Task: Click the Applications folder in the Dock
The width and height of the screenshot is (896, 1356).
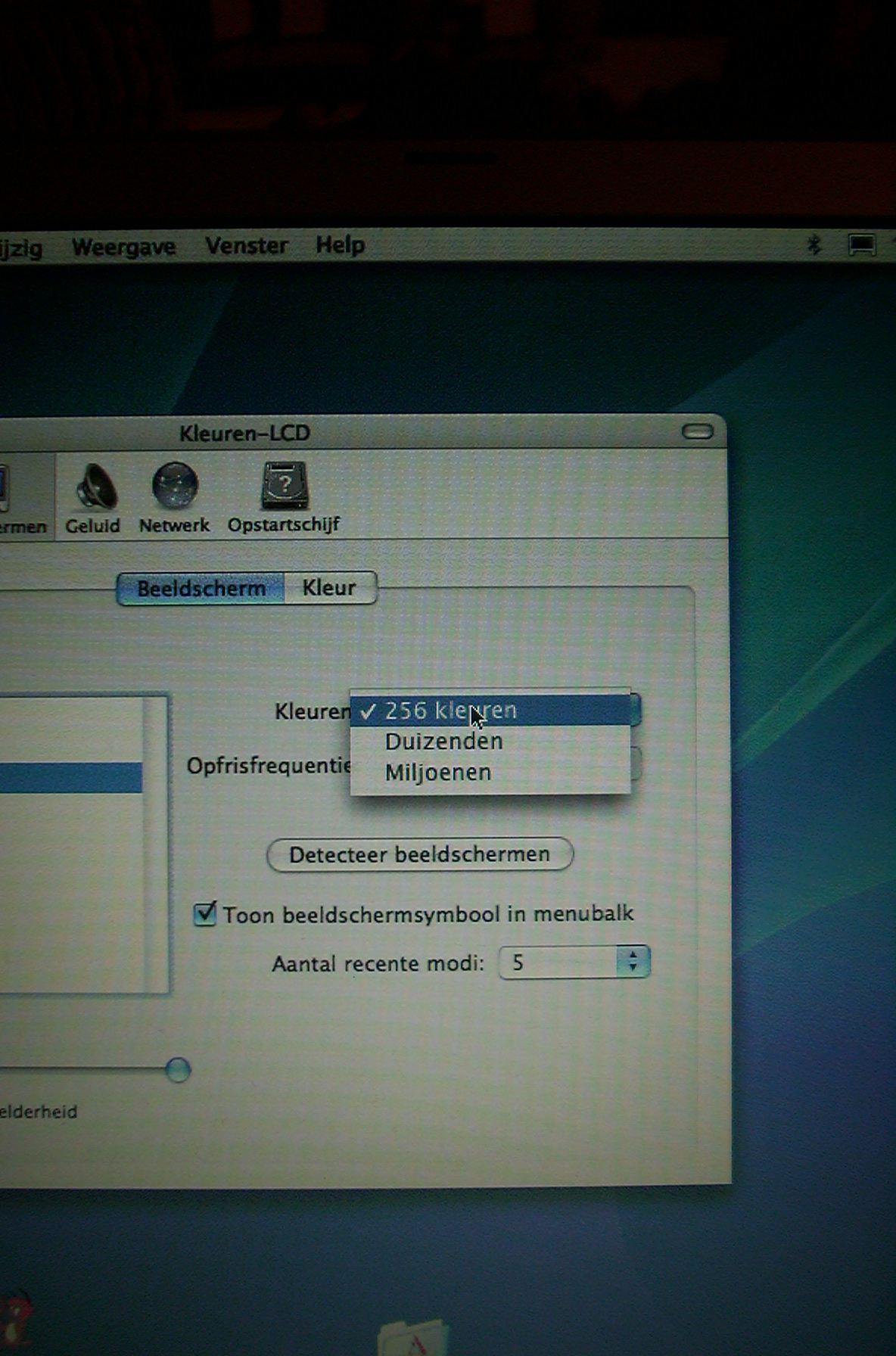Action: point(413,1338)
